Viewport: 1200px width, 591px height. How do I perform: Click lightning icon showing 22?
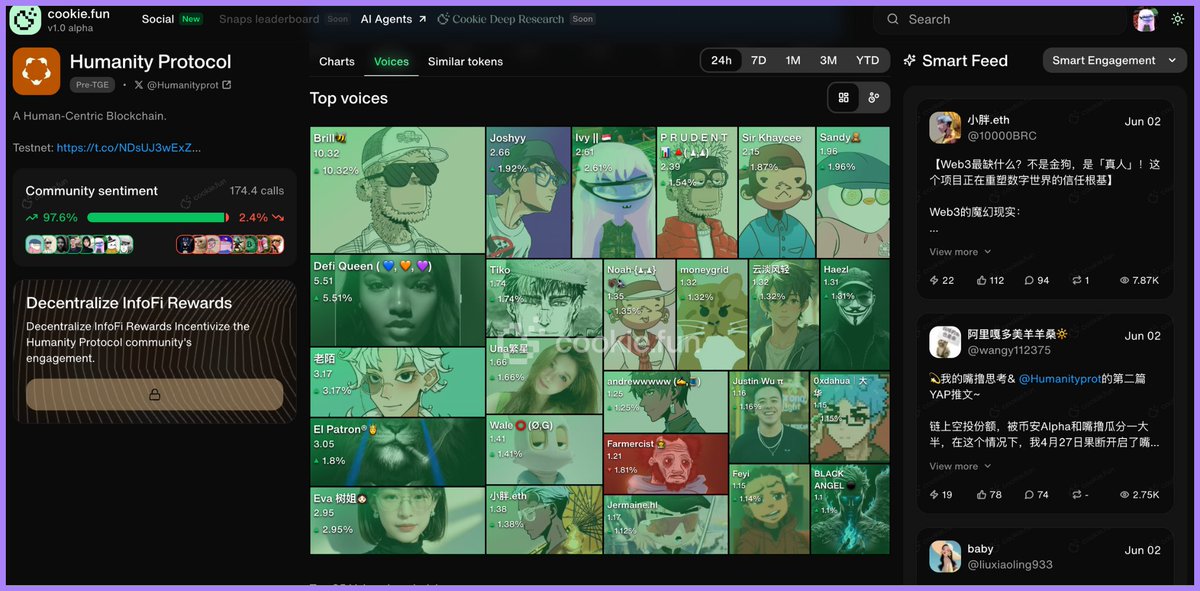click(x=935, y=280)
